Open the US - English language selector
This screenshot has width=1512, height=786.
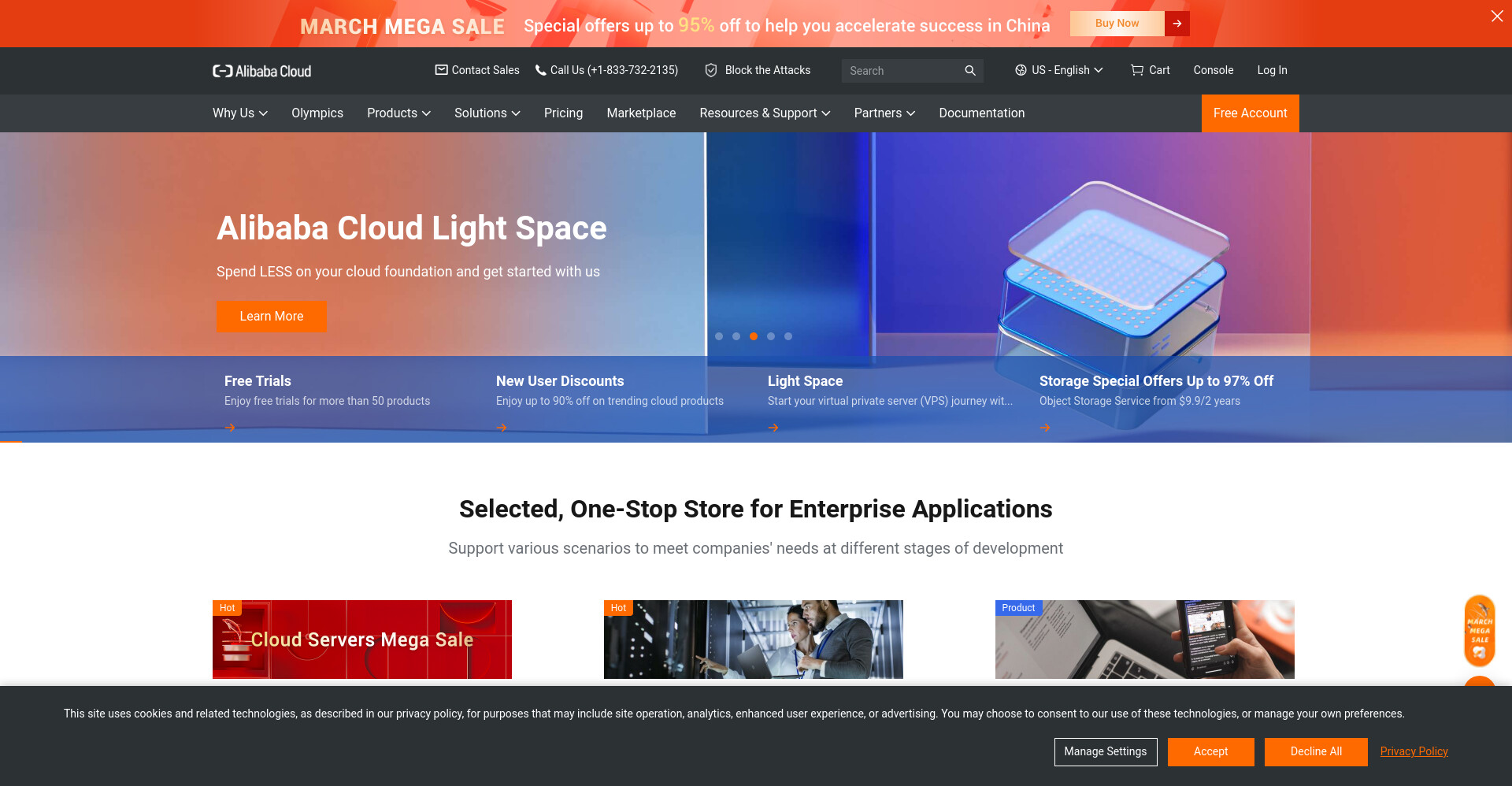[1058, 70]
